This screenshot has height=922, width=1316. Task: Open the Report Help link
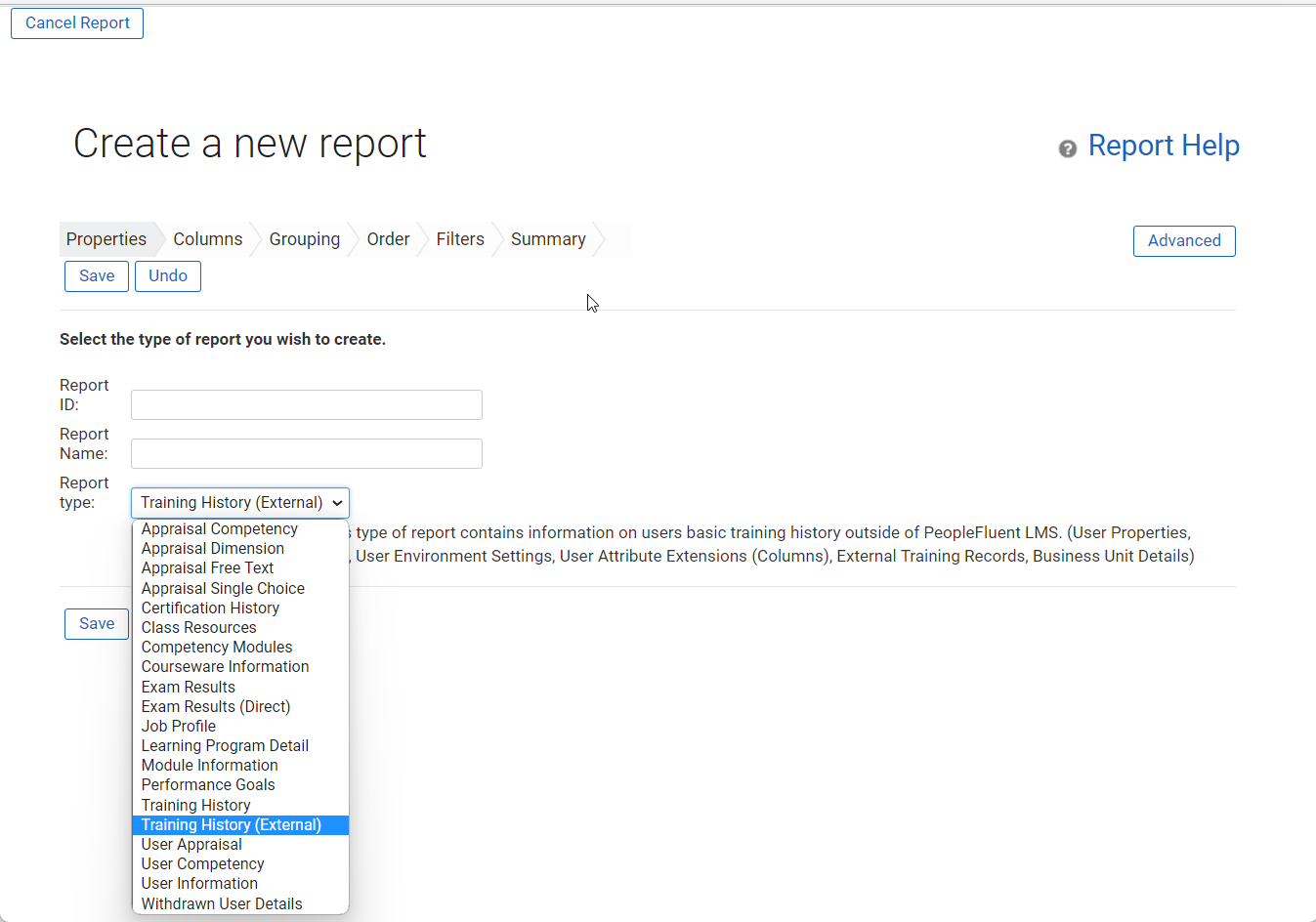pyautogui.click(x=1164, y=146)
